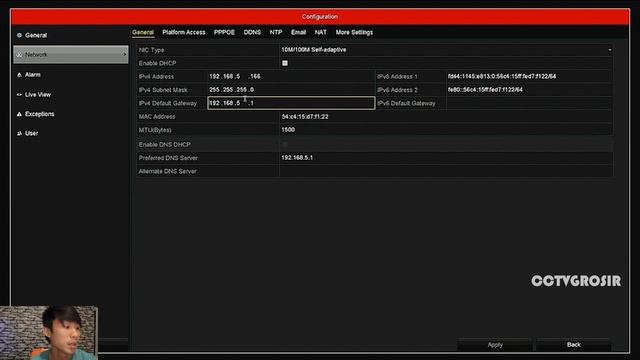Screen dimensions: 640x360
Task: Click the User icon in sidebar
Action: (19, 133)
